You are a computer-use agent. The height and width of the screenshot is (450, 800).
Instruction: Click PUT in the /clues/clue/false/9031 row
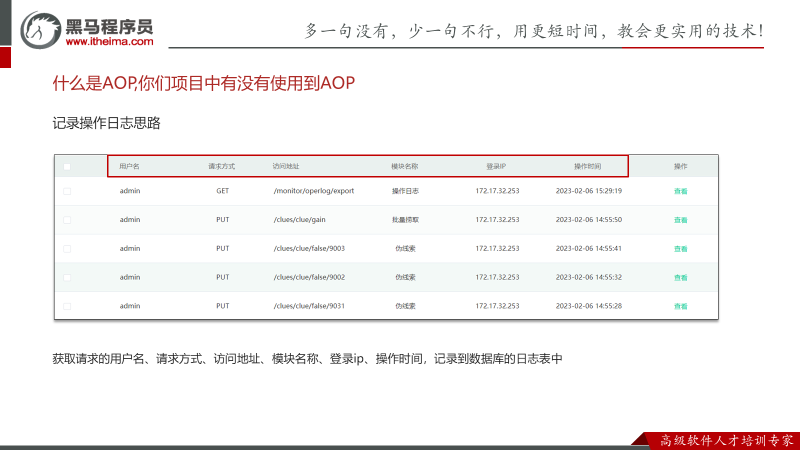(222, 306)
